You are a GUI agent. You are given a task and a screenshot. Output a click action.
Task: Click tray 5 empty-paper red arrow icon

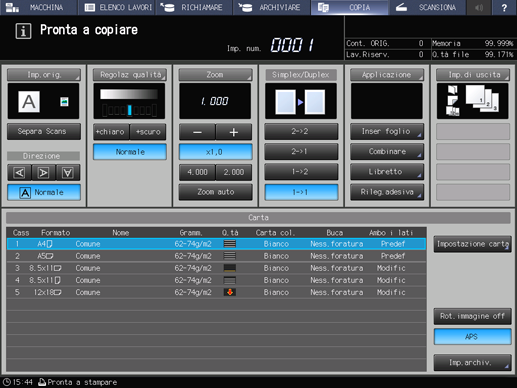click(230, 292)
